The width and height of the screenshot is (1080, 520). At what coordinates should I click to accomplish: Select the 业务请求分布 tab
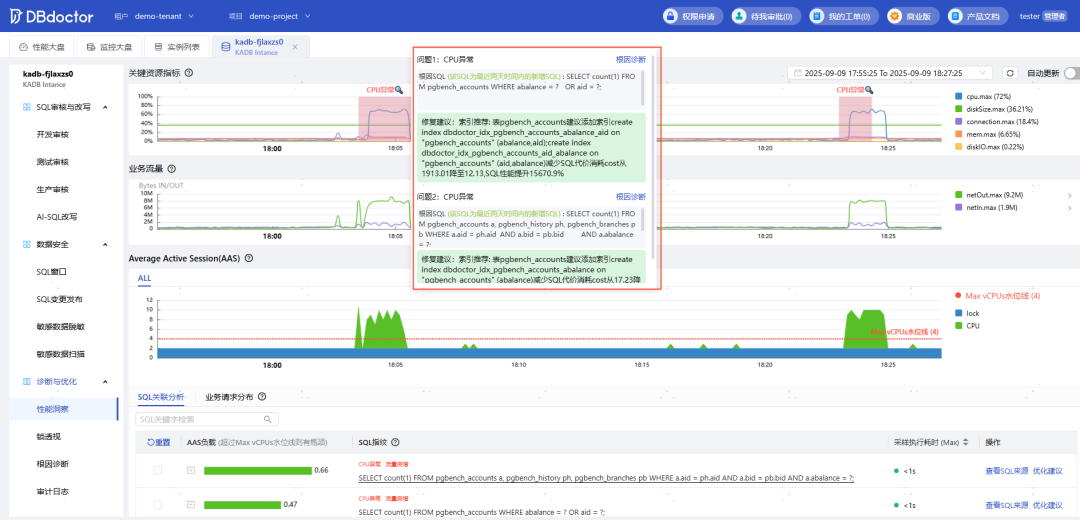pos(229,397)
